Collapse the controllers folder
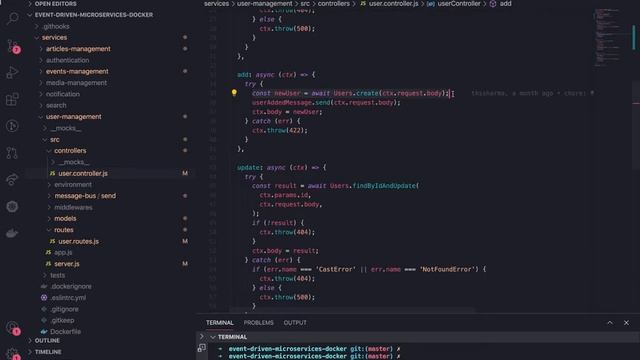The image size is (640, 360). (70, 151)
